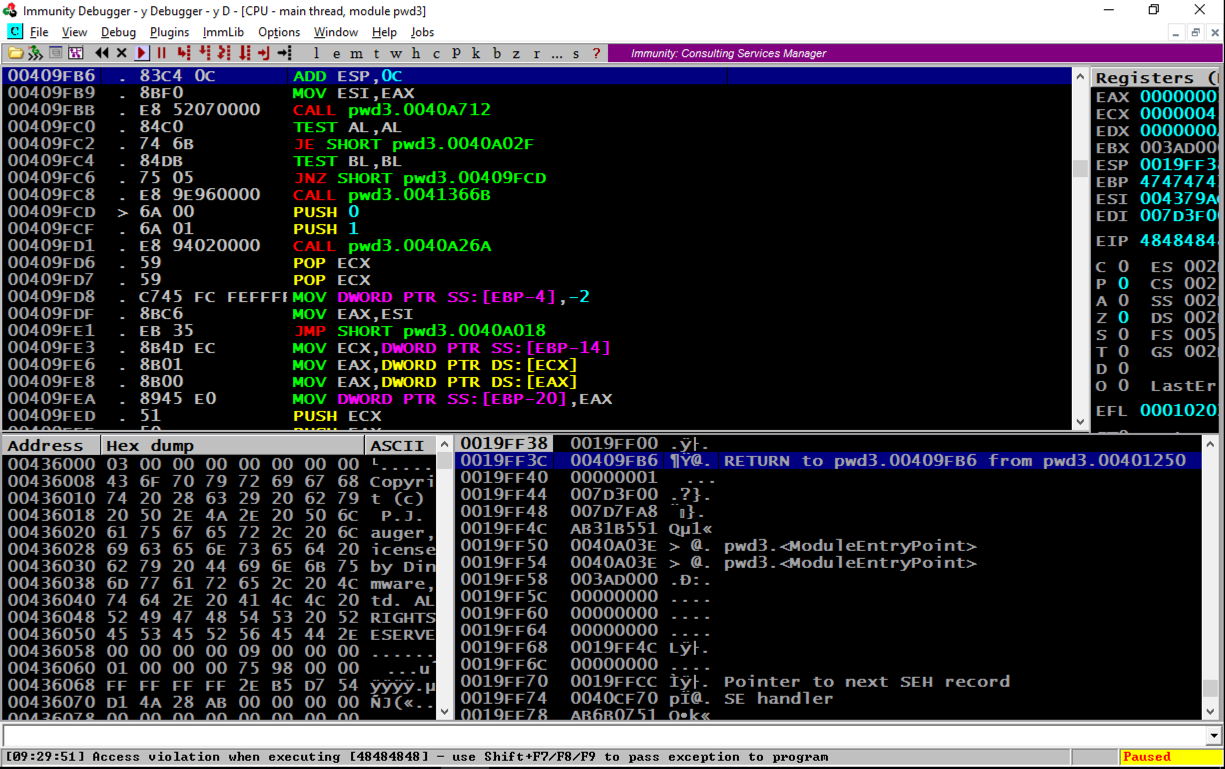Screen dimensions: 1225x769
Task: Click the Trace over icon
Action: pyautogui.click(x=244, y=53)
